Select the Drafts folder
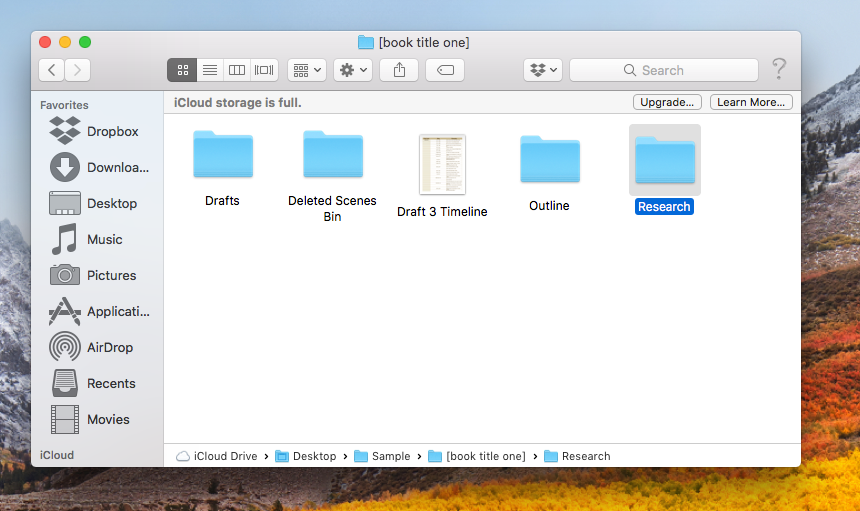The width and height of the screenshot is (860, 511). (223, 155)
